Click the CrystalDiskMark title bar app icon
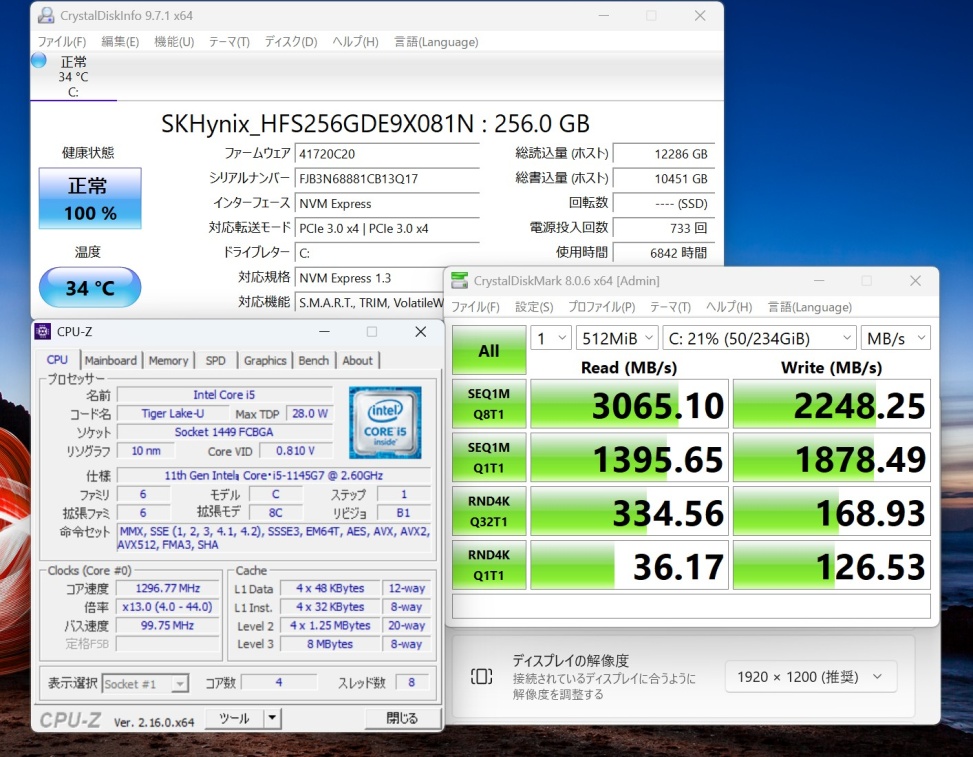The width and height of the screenshot is (973, 757). pos(460,281)
